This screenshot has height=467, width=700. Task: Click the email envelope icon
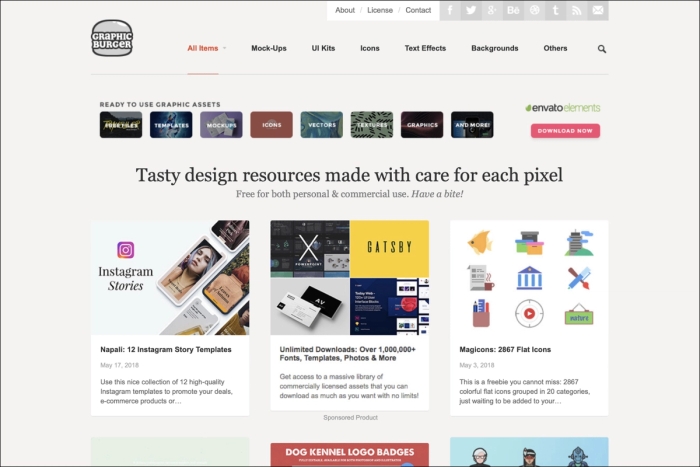point(598,10)
